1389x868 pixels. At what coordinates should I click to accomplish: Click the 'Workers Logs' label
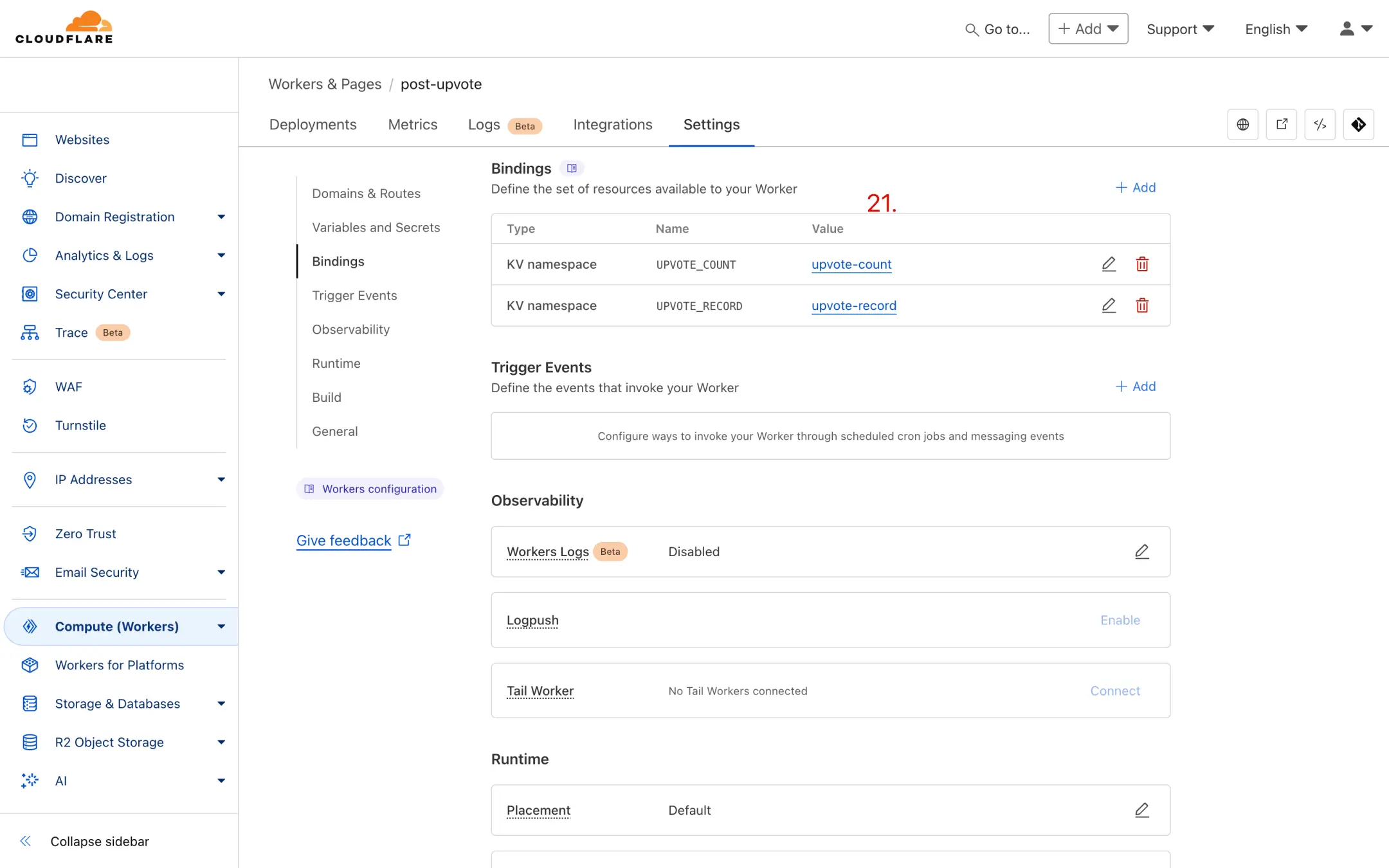547,552
